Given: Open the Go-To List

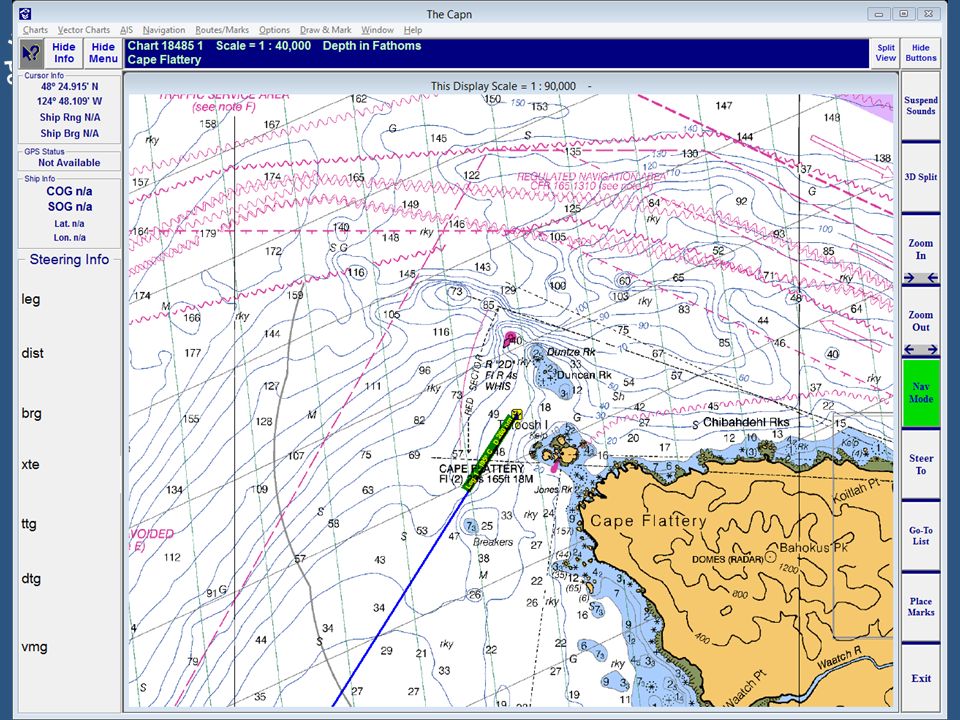Looking at the screenshot, I should (921, 536).
